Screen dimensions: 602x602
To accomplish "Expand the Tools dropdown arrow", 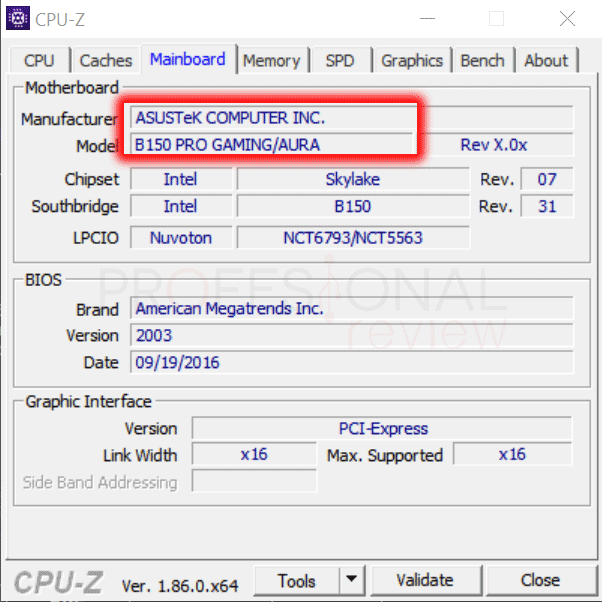I will pyautogui.click(x=352, y=580).
